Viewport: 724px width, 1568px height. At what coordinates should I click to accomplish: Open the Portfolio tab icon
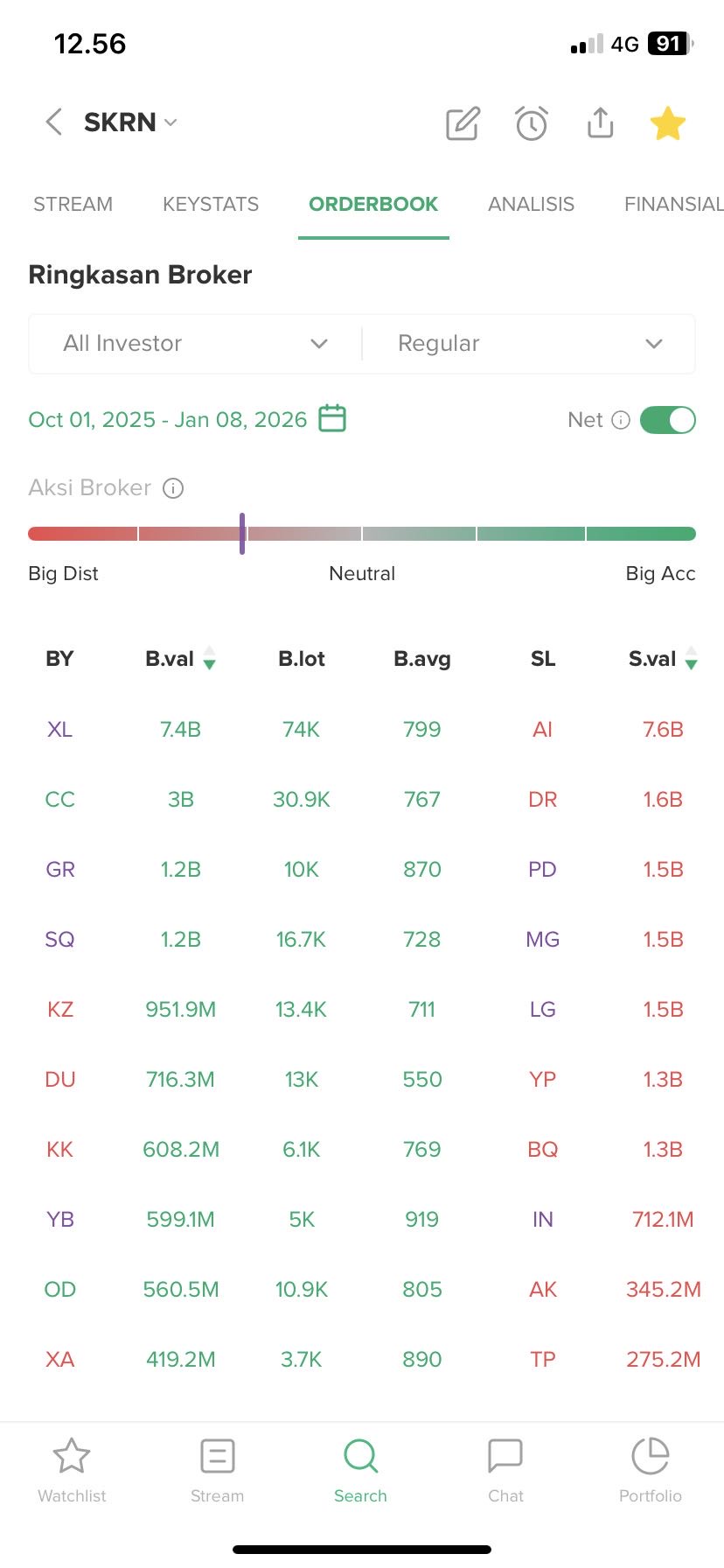pos(650,1456)
